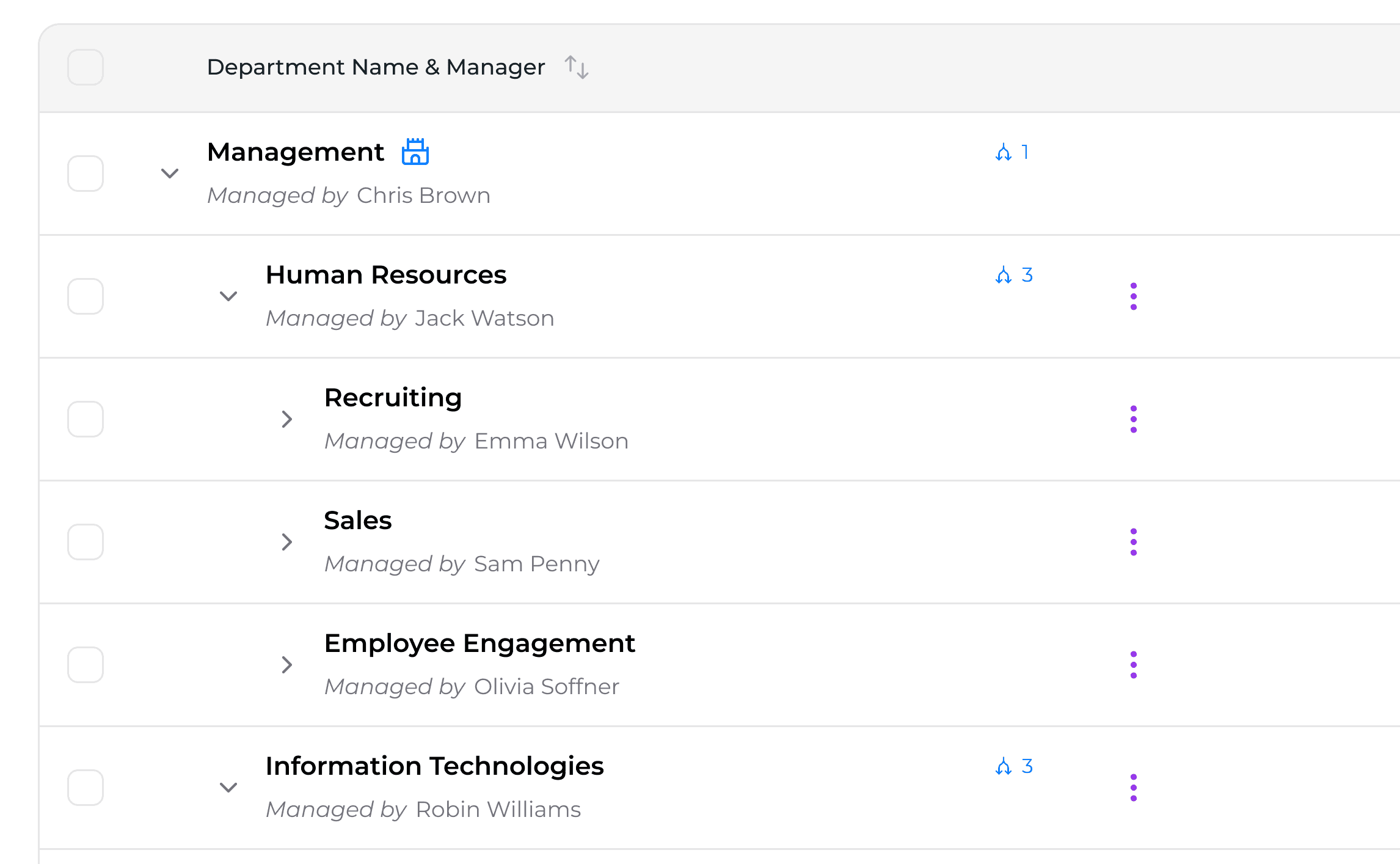The height and width of the screenshot is (864, 1400).
Task: Click the sort arrows in column header
Action: coord(576,67)
